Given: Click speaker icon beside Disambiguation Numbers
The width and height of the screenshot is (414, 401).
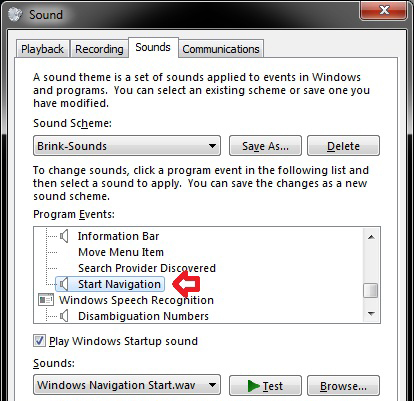Looking at the screenshot, I should pyautogui.click(x=64, y=316).
